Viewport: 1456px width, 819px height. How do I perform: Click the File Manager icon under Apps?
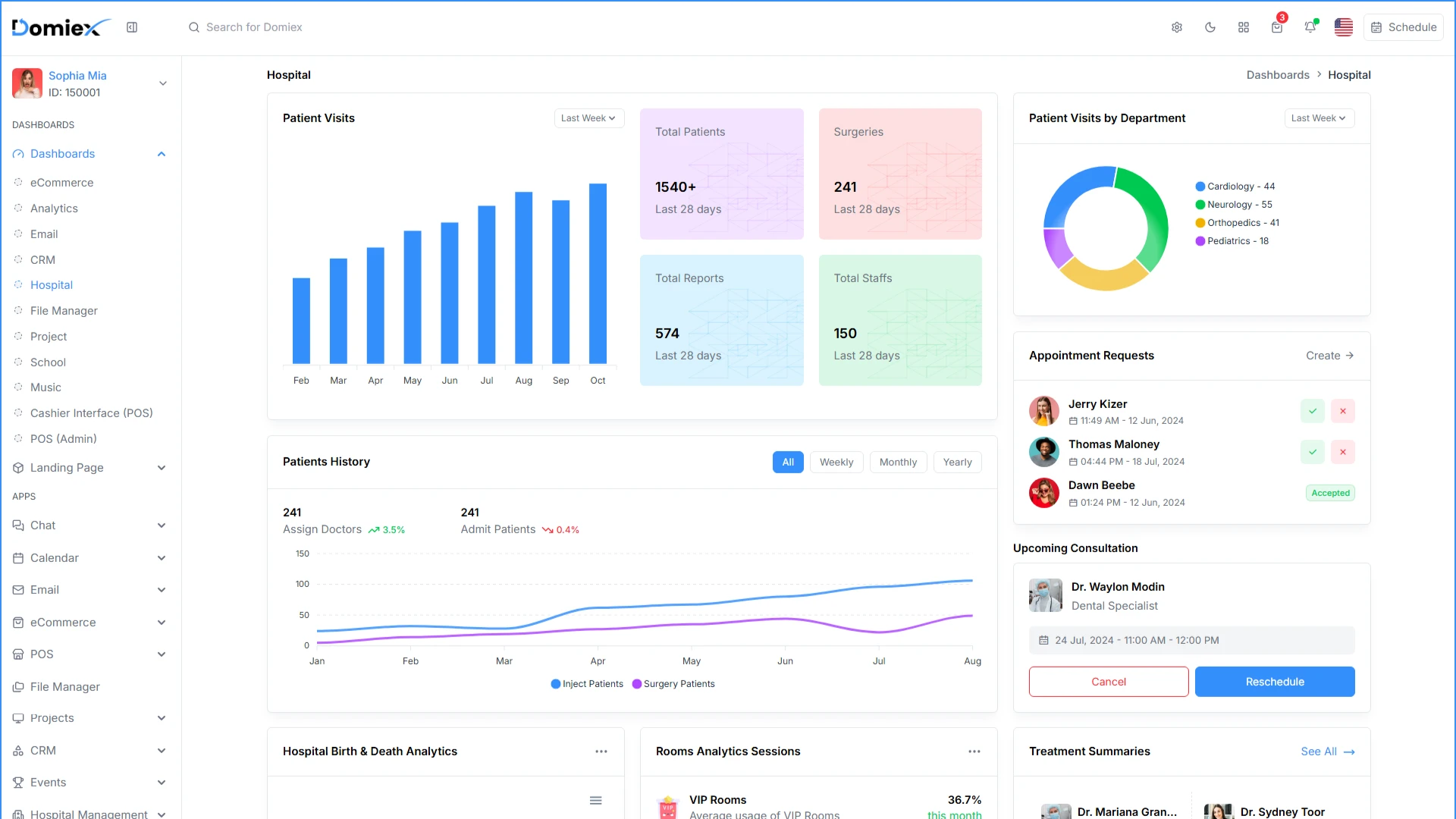(x=18, y=687)
